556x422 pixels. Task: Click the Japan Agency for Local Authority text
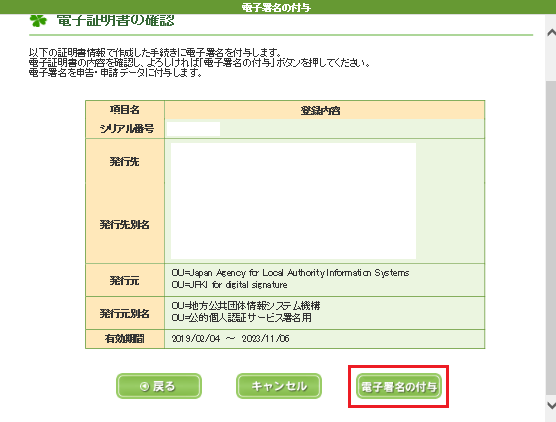coord(290,273)
